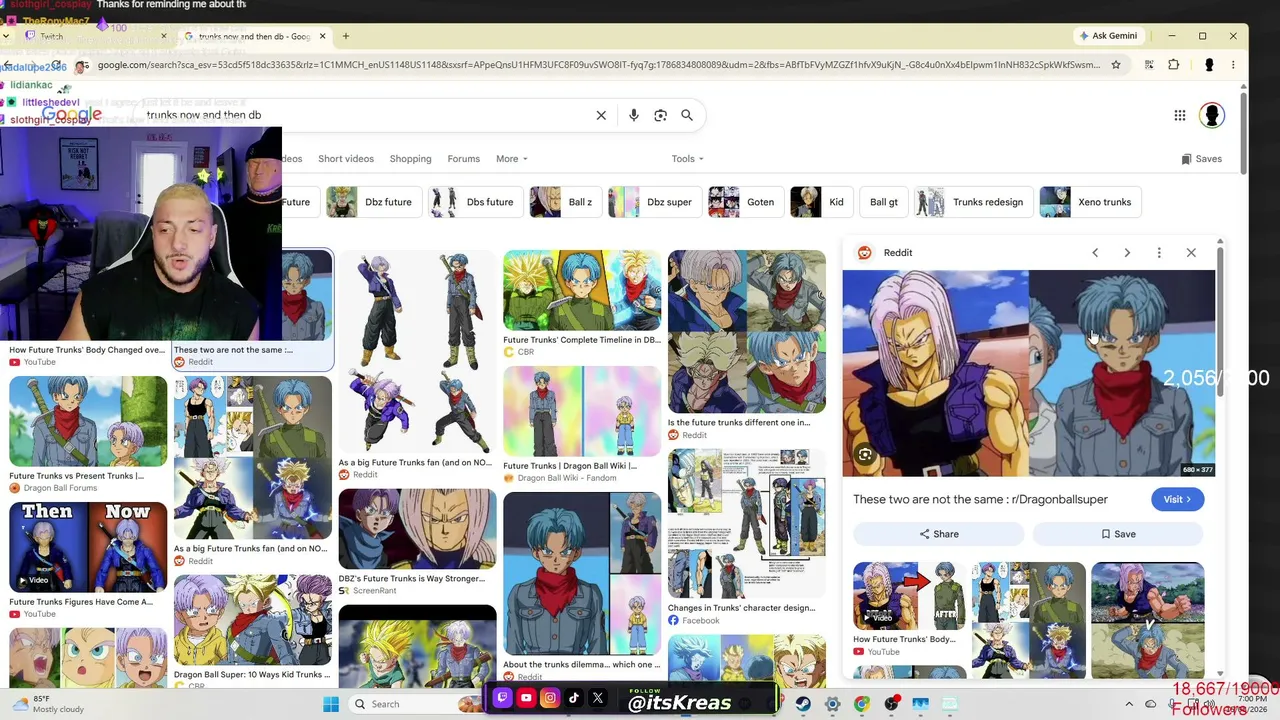The image size is (1280, 720).
Task: Open Google Lens image search
Action: click(x=660, y=115)
